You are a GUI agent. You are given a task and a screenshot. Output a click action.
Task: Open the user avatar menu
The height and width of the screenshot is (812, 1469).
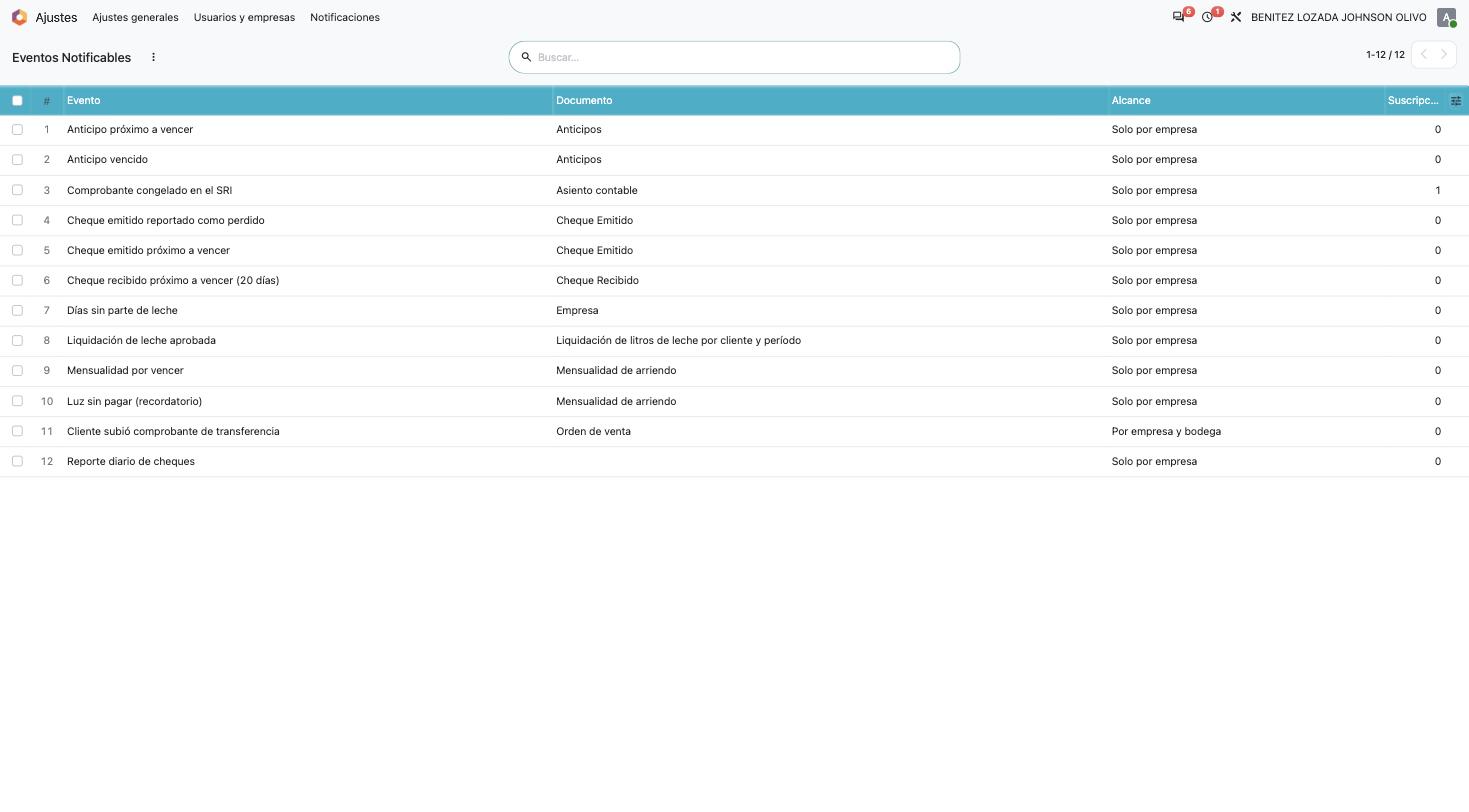pos(1446,17)
